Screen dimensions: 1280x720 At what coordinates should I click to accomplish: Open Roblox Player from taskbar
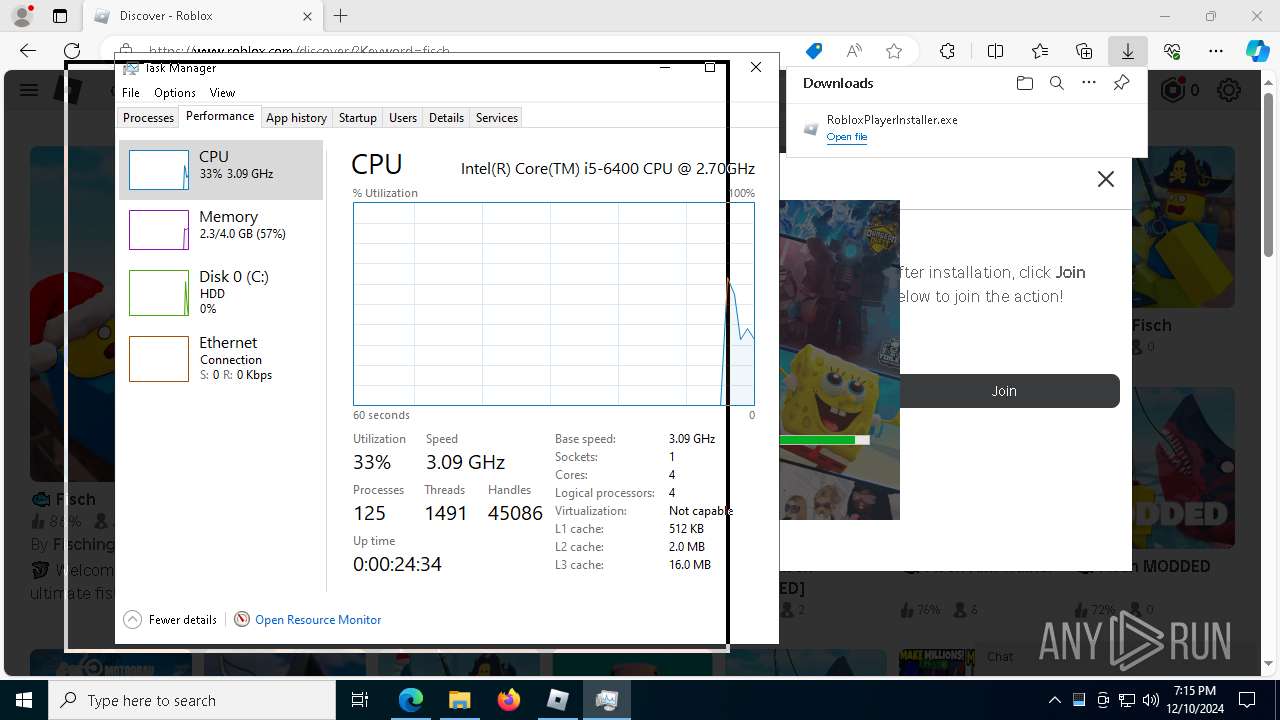coord(558,700)
